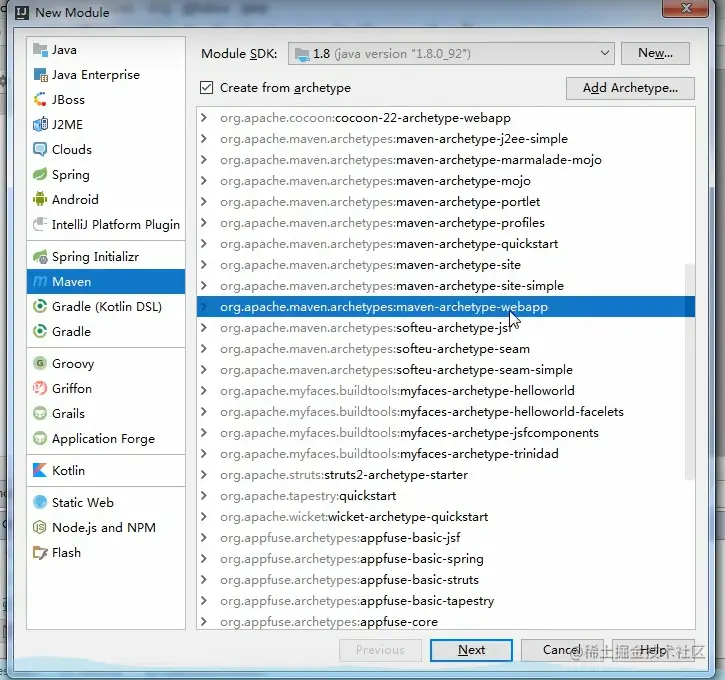Click the IntelliJ Platform Plugin icon
The image size is (725, 680).
[40, 224]
